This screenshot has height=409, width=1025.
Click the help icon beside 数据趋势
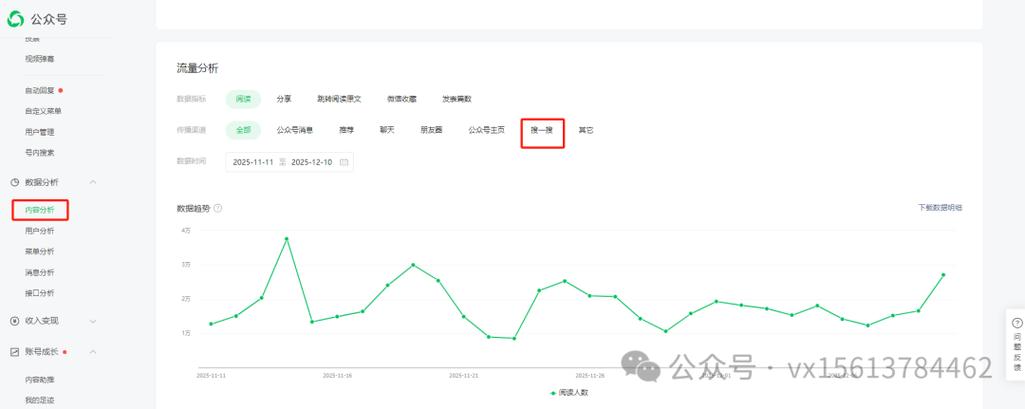218,208
